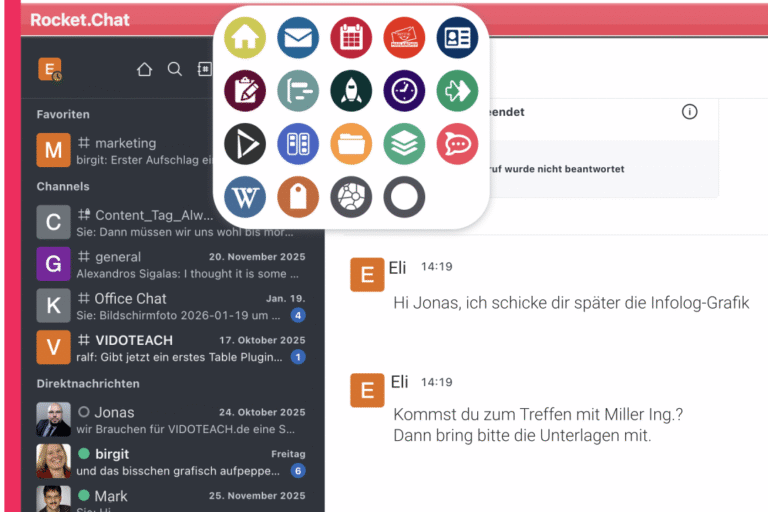Open the purple clock time-tracking app
Screen dimensions: 768x512
pyautogui.click(x=404, y=91)
